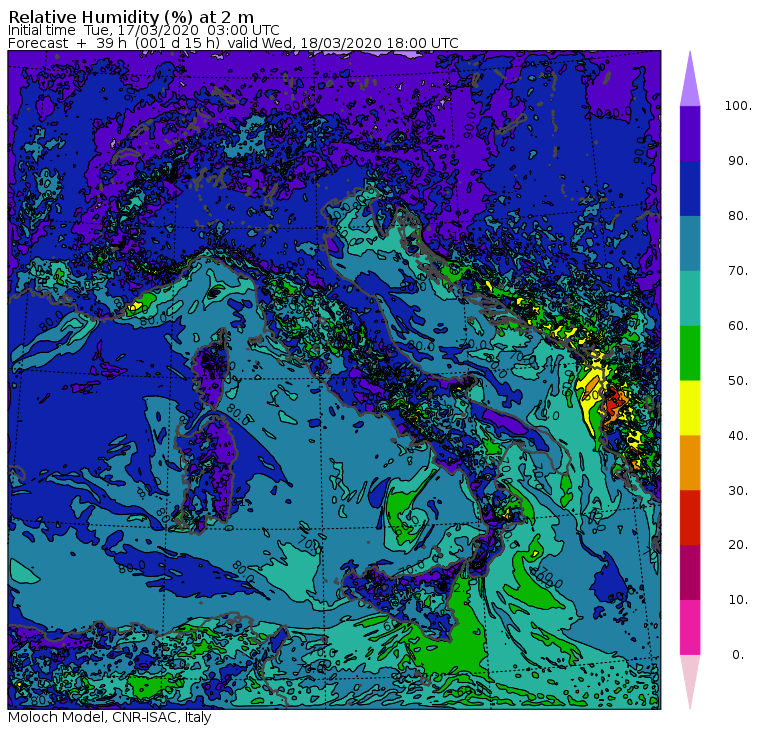This screenshot has height=731, width=760.
Task: Click the yellow 40–50 colorbar segment
Action: 690,408
